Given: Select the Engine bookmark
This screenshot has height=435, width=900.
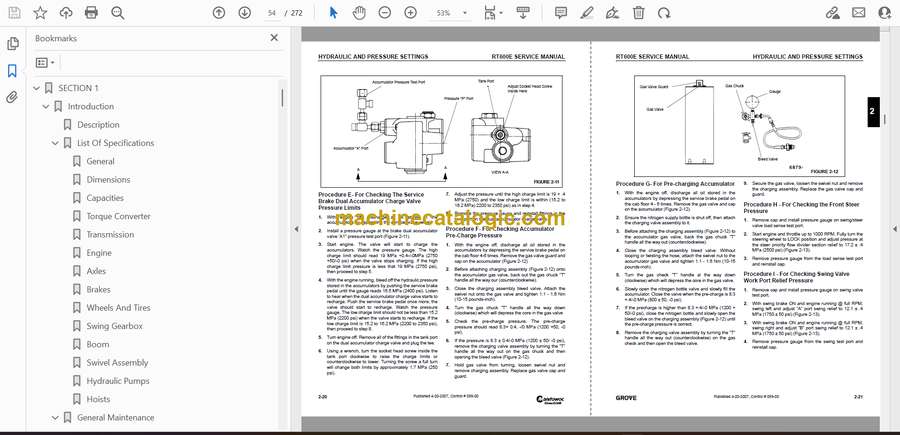Looking at the screenshot, I should point(99,253).
